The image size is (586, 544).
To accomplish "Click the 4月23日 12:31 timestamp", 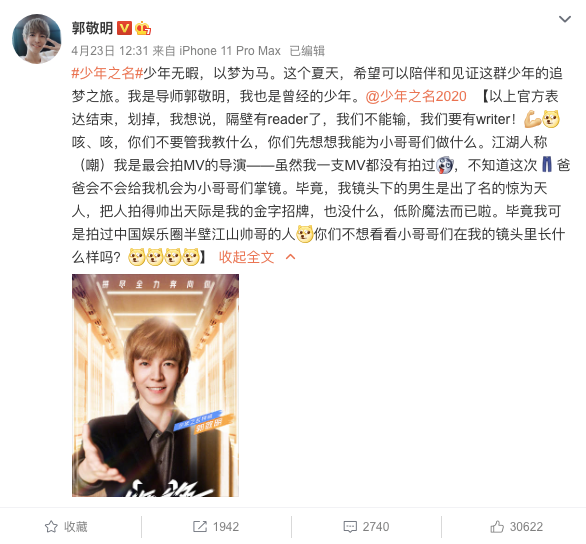I will (110, 51).
